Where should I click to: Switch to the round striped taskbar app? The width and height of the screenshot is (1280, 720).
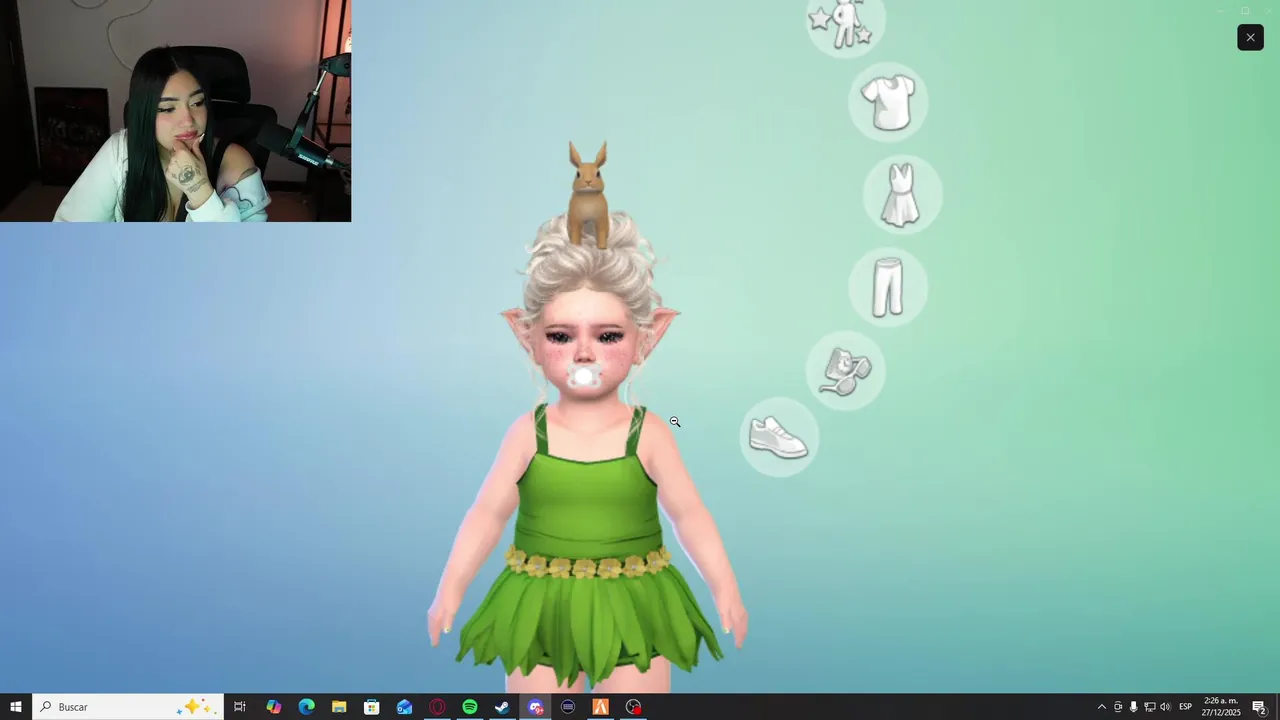[x=568, y=707]
